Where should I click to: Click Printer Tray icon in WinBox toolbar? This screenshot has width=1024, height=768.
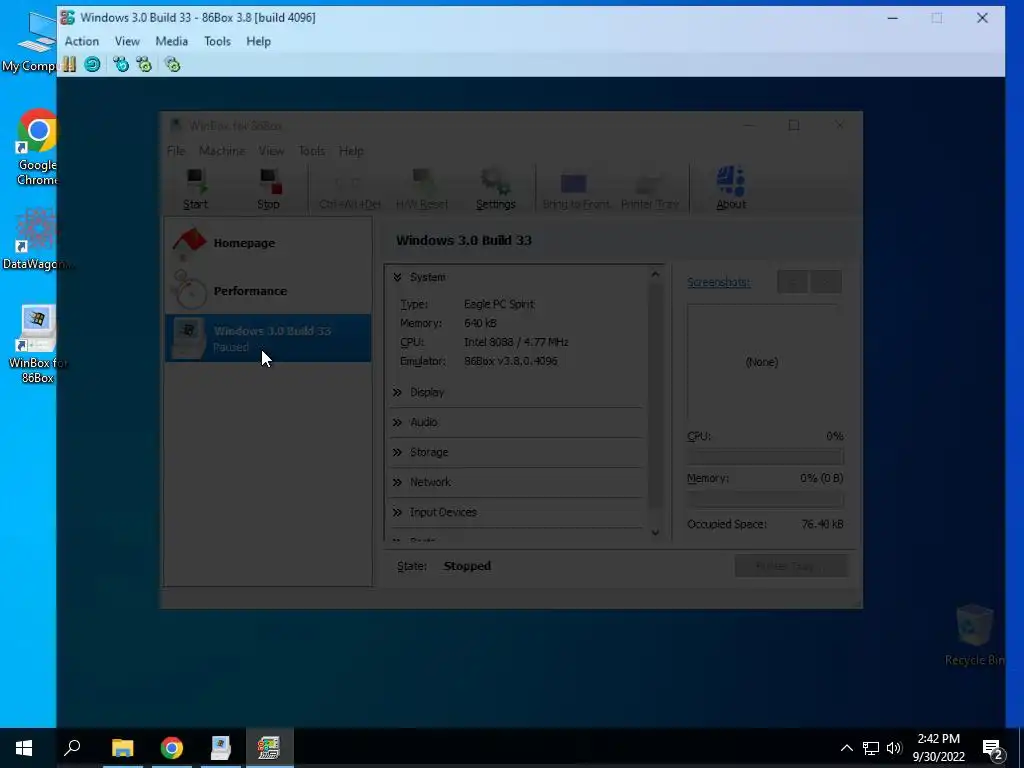click(650, 189)
